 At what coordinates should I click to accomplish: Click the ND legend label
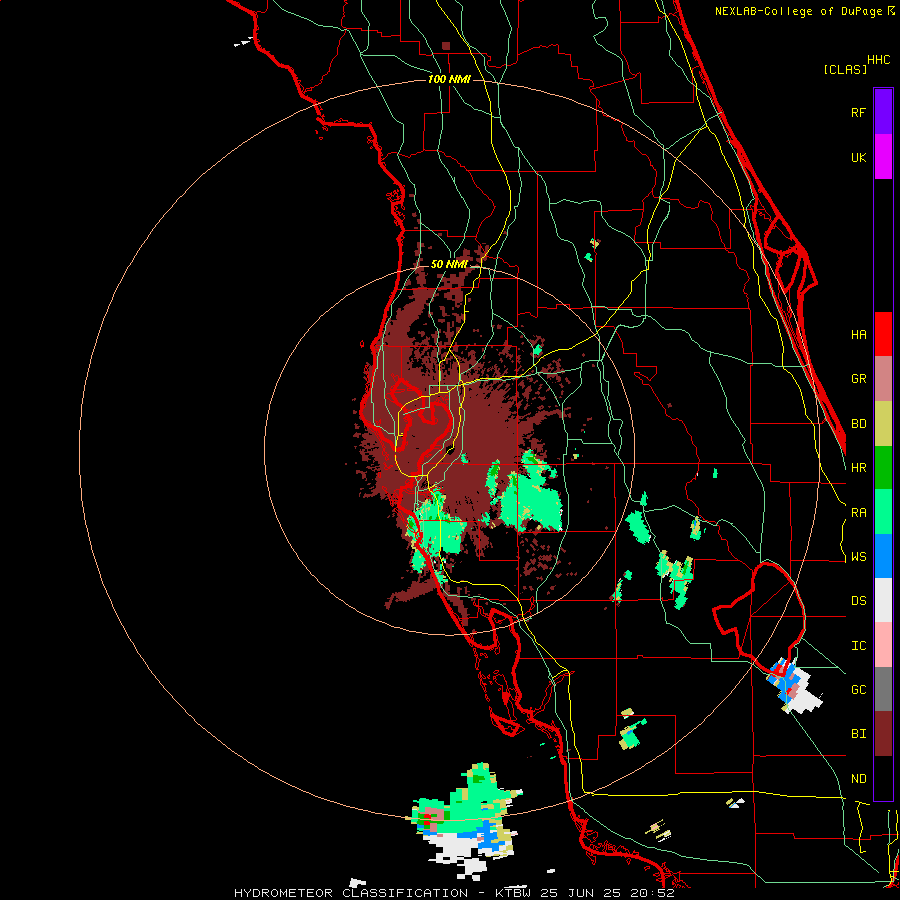pyautogui.click(x=859, y=779)
